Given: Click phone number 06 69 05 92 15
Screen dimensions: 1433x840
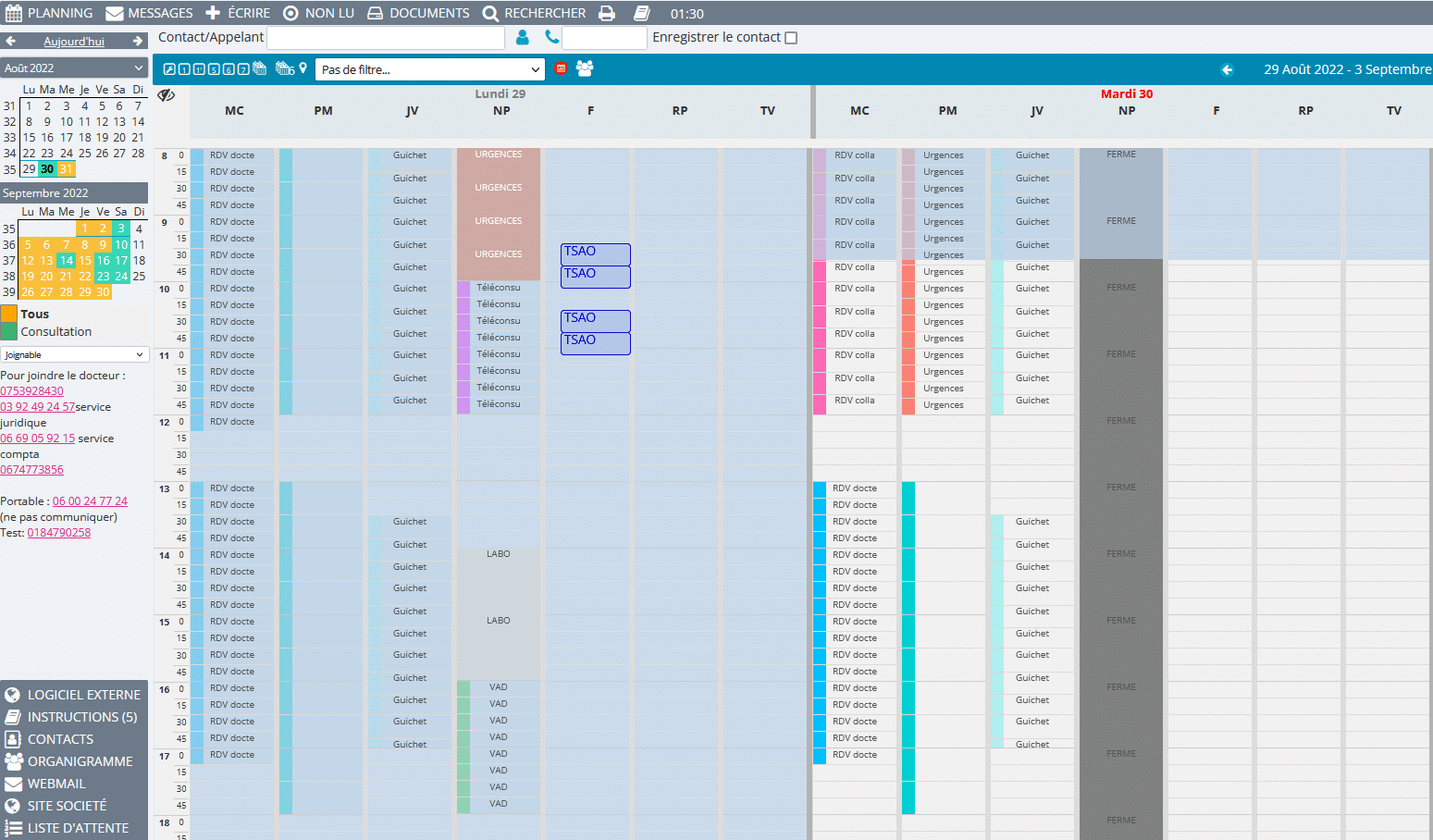Looking at the screenshot, I should click(x=38, y=439).
